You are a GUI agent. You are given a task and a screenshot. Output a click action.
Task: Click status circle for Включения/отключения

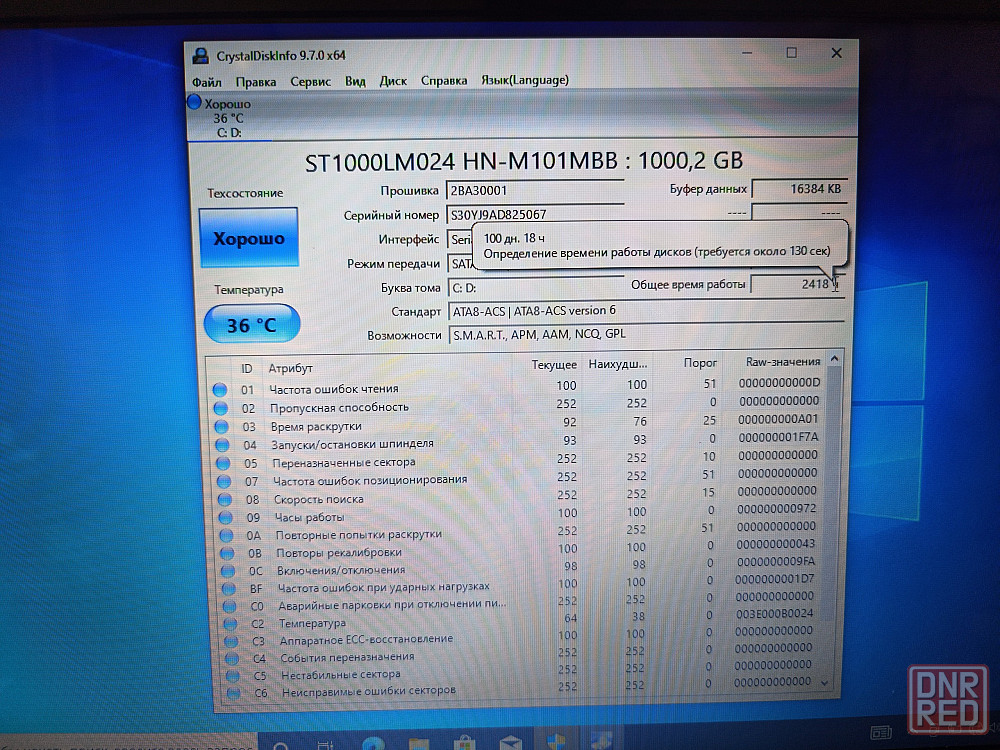pyautogui.click(x=228, y=571)
